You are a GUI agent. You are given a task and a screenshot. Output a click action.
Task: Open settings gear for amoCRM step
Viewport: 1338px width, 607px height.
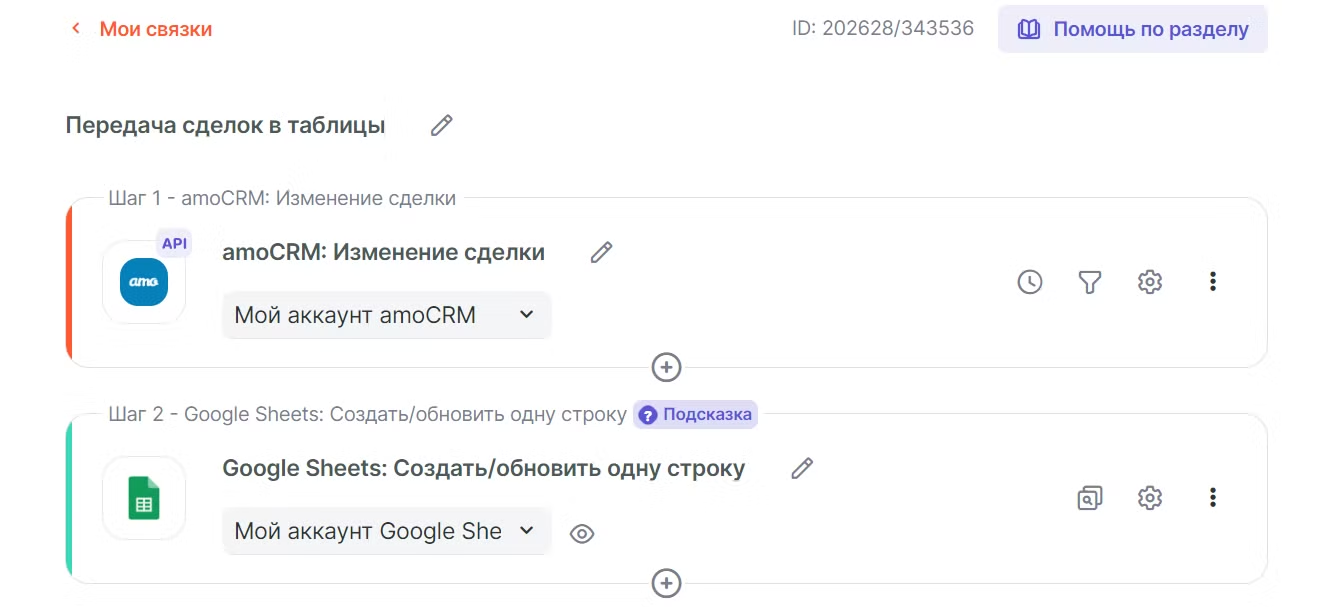click(x=1150, y=282)
